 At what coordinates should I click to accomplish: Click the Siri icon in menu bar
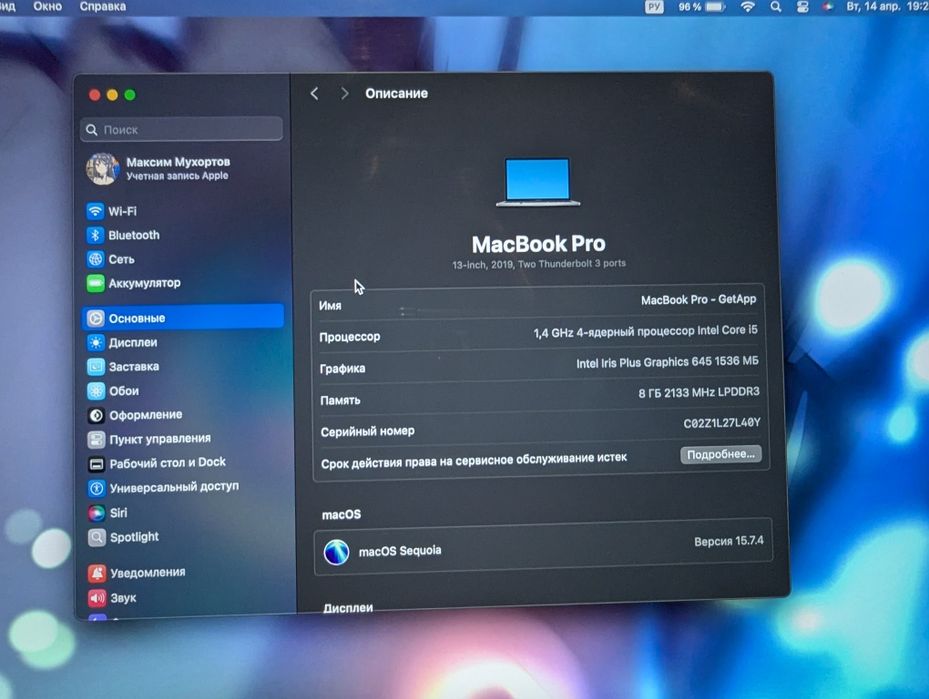coord(828,7)
